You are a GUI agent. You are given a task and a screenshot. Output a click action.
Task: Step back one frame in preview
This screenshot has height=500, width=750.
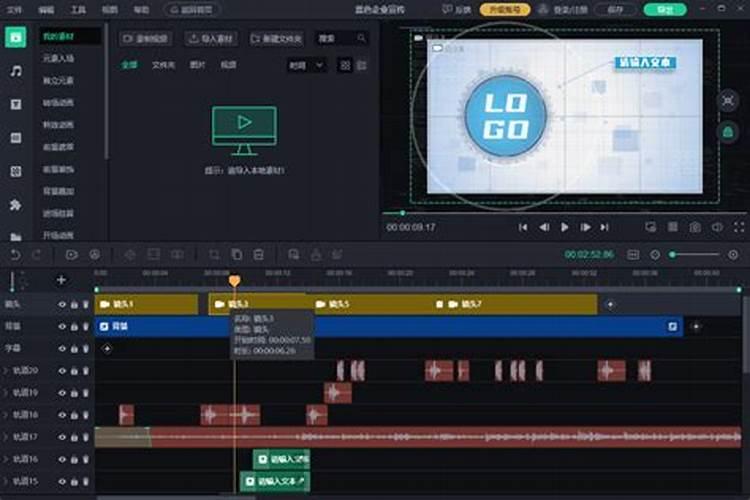pos(544,227)
